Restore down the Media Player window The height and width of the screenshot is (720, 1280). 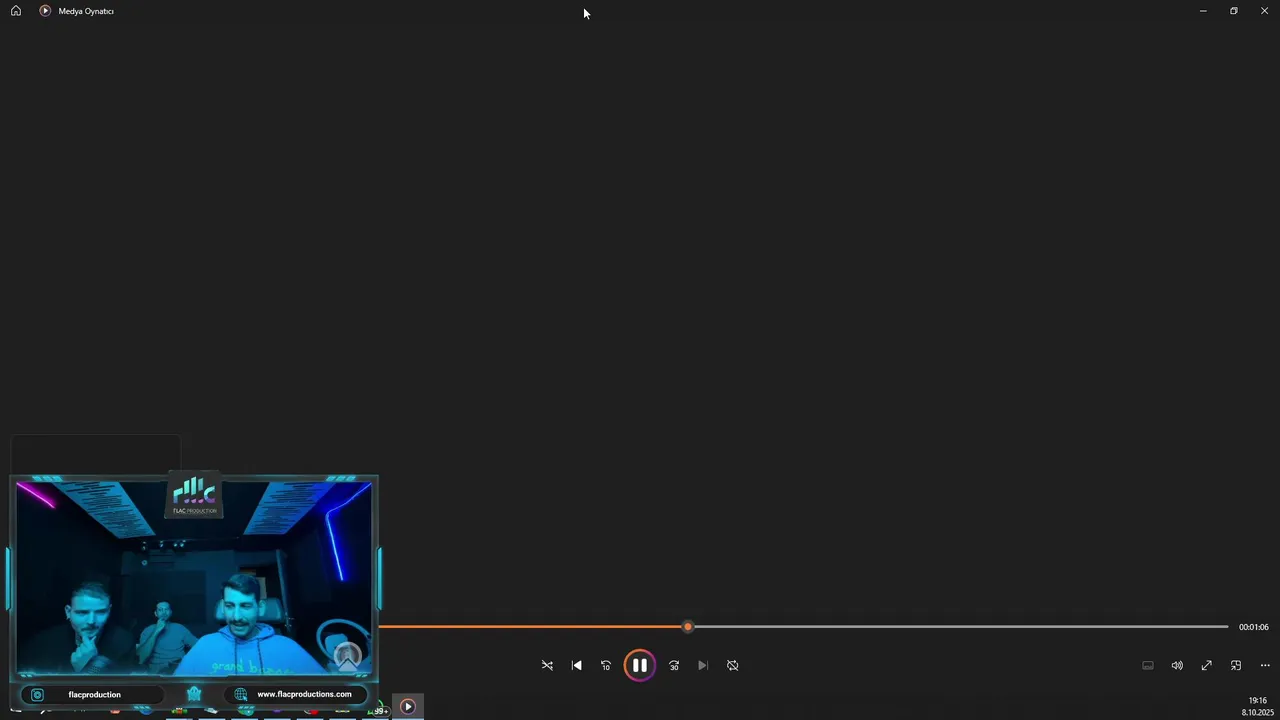pyautogui.click(x=1234, y=11)
